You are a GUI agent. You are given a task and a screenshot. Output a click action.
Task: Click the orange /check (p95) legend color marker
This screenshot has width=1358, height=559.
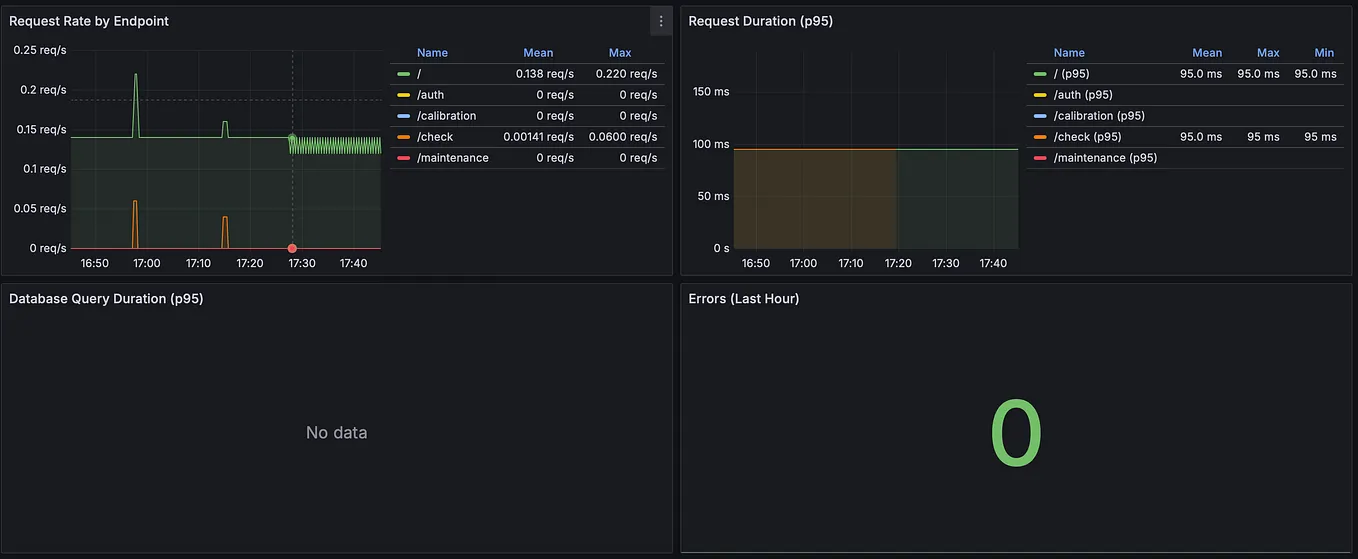[x=1040, y=137]
